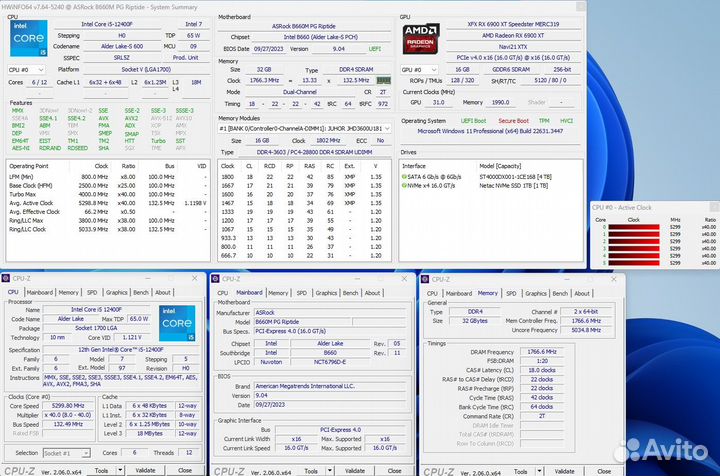Open the GPU #0 selector dropdown in HWiNFO

418,70
